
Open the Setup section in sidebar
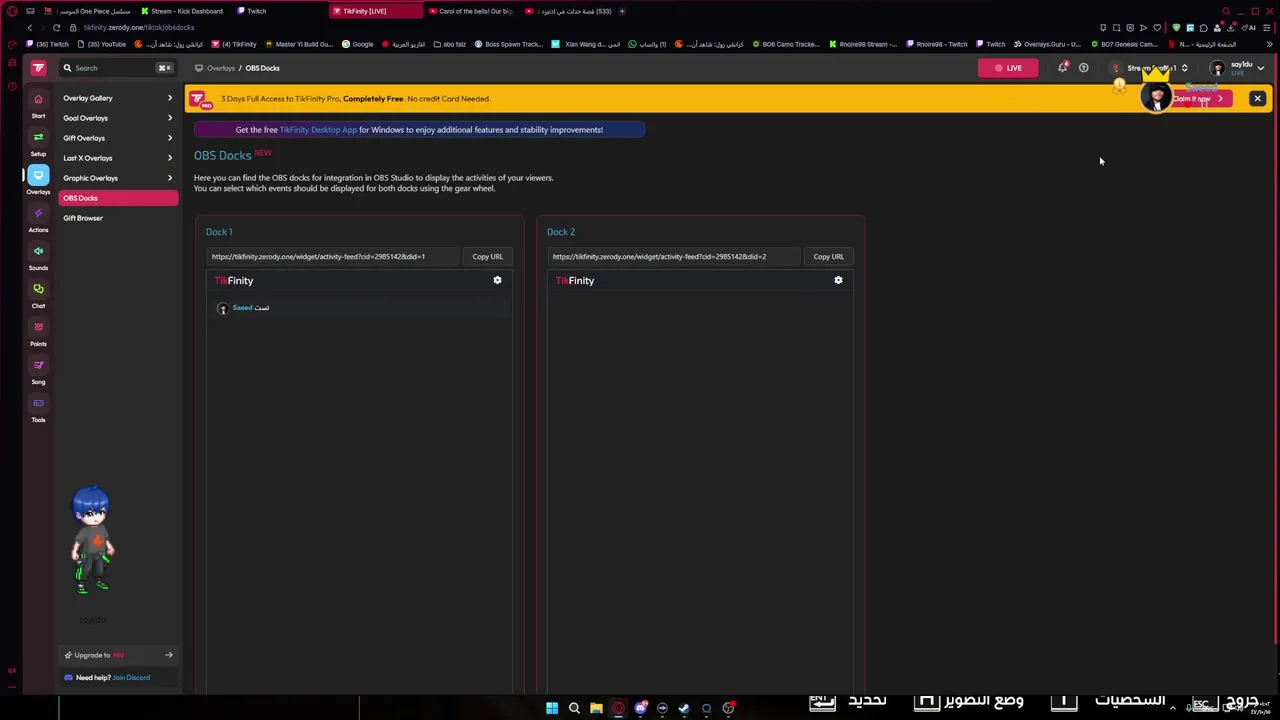[38, 142]
